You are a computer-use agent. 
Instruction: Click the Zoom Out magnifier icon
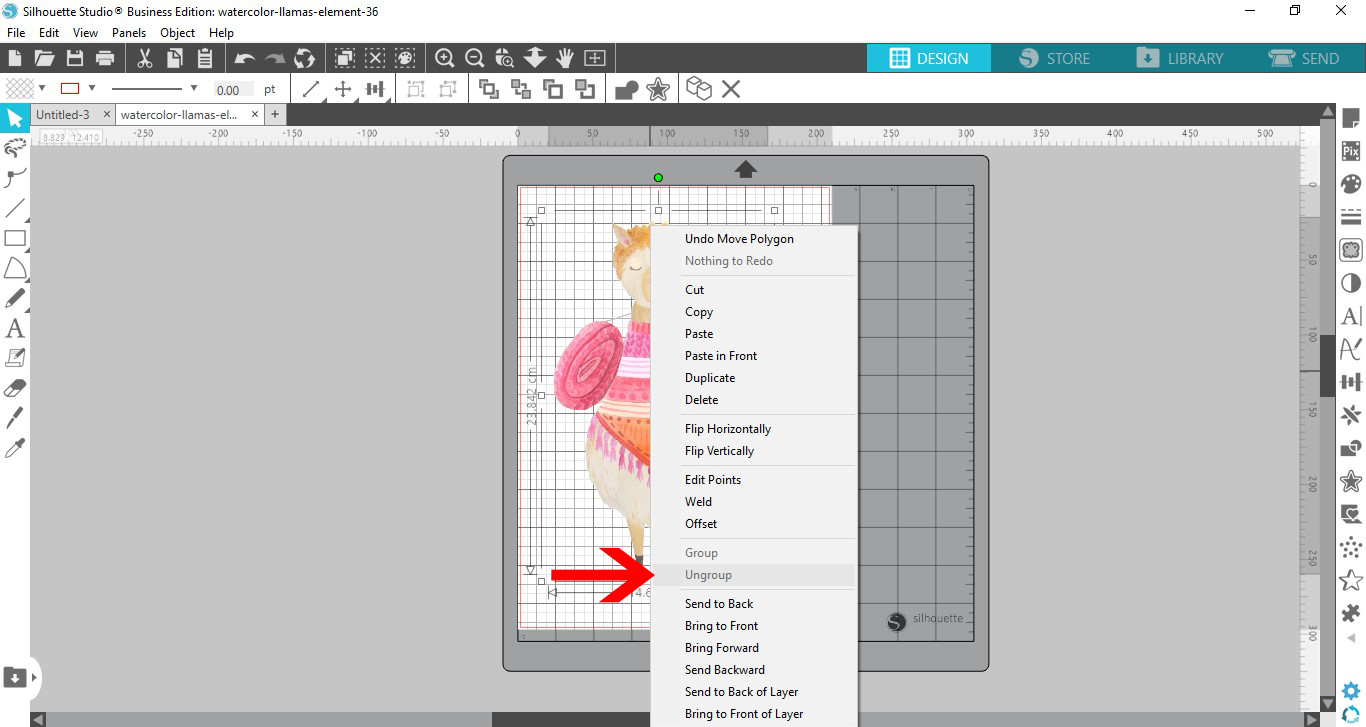(x=475, y=58)
